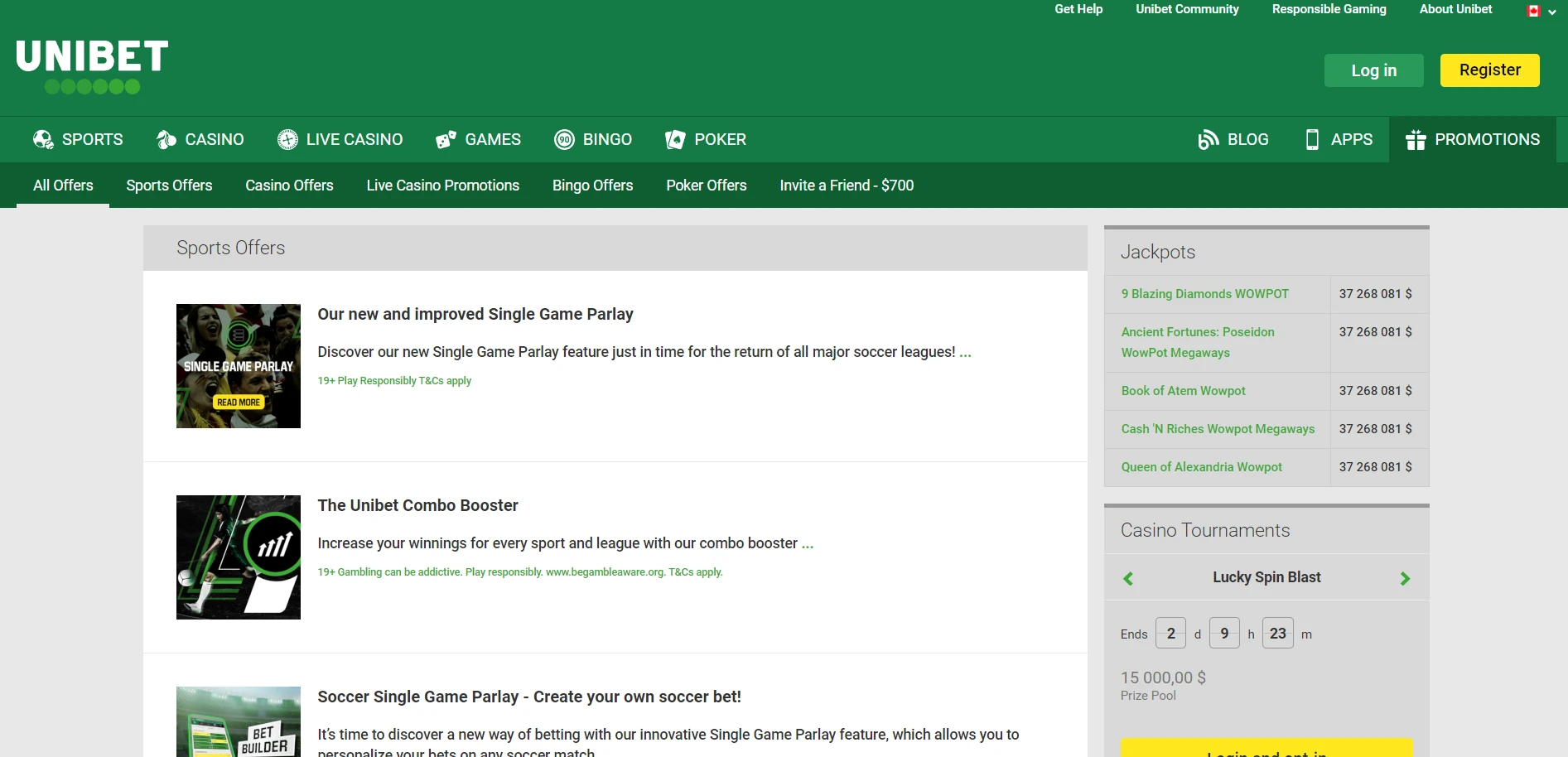Open the Single Game Parlay thumbnail image

pos(239,366)
